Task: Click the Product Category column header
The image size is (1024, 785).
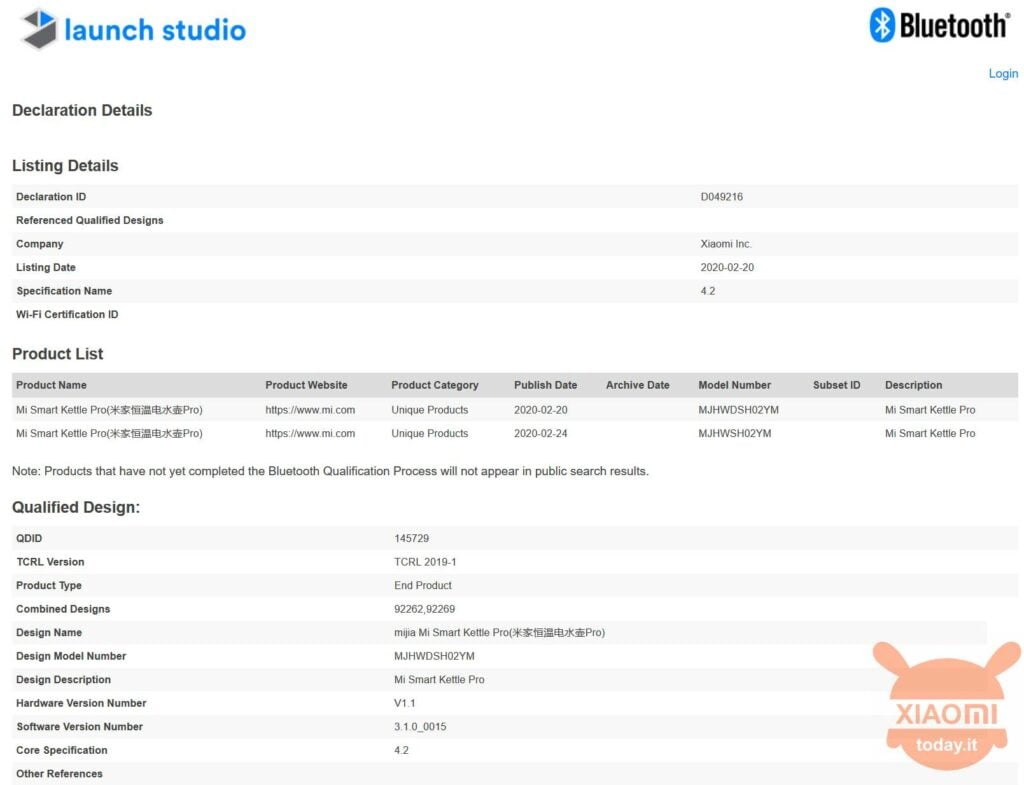Action: coord(435,385)
